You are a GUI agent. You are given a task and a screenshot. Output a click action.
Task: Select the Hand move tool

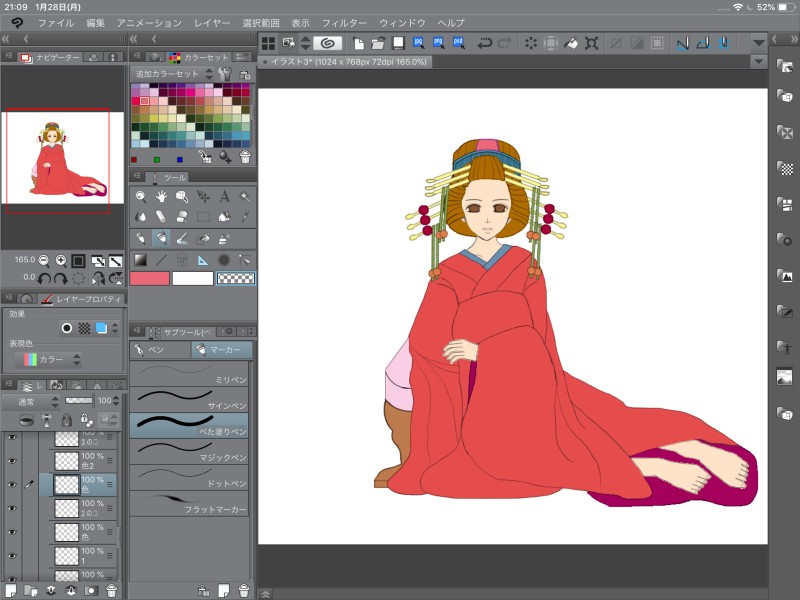coord(161,197)
